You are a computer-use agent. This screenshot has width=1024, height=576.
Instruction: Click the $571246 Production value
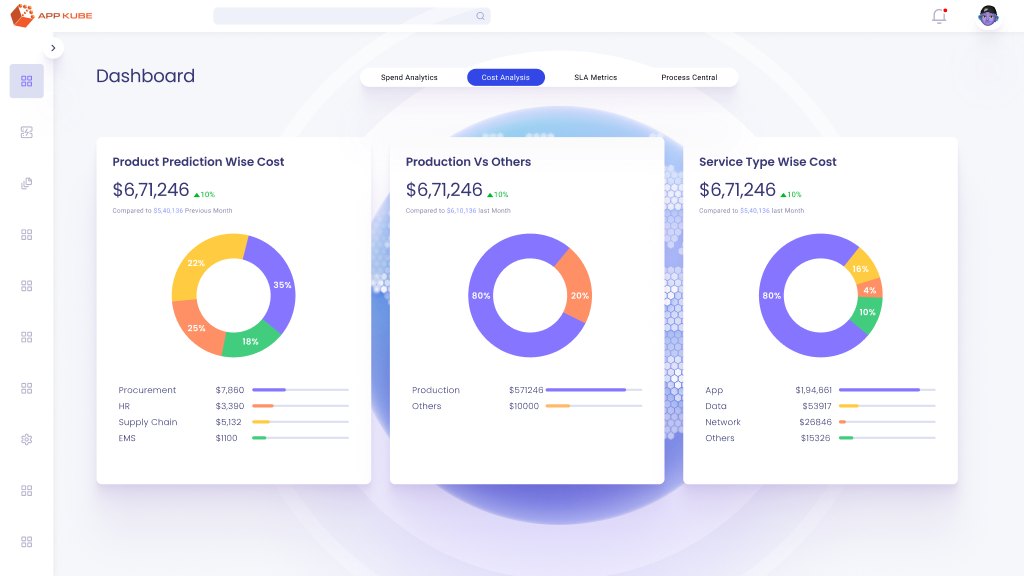[526, 390]
